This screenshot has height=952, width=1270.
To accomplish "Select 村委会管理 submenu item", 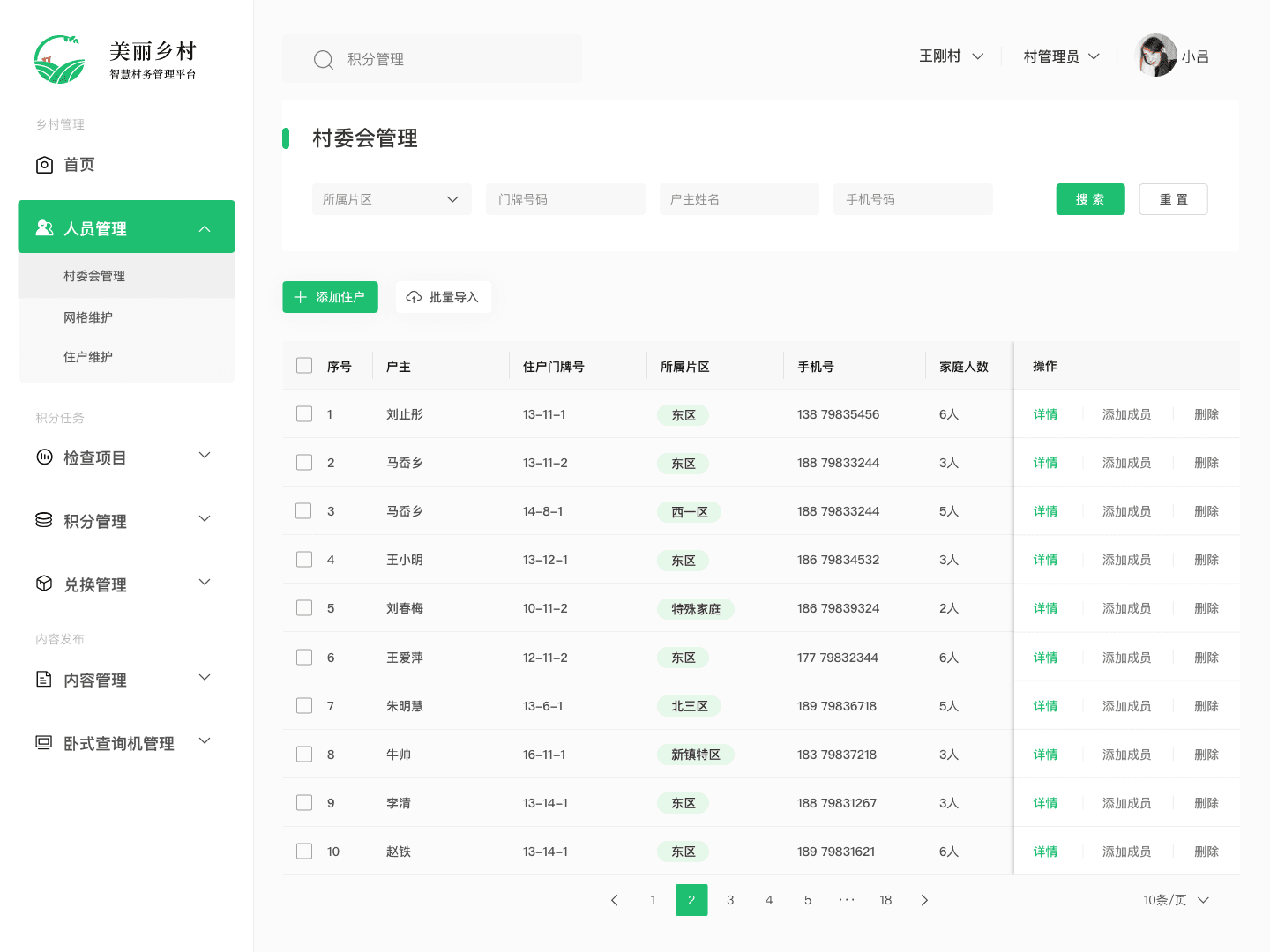I will point(127,276).
